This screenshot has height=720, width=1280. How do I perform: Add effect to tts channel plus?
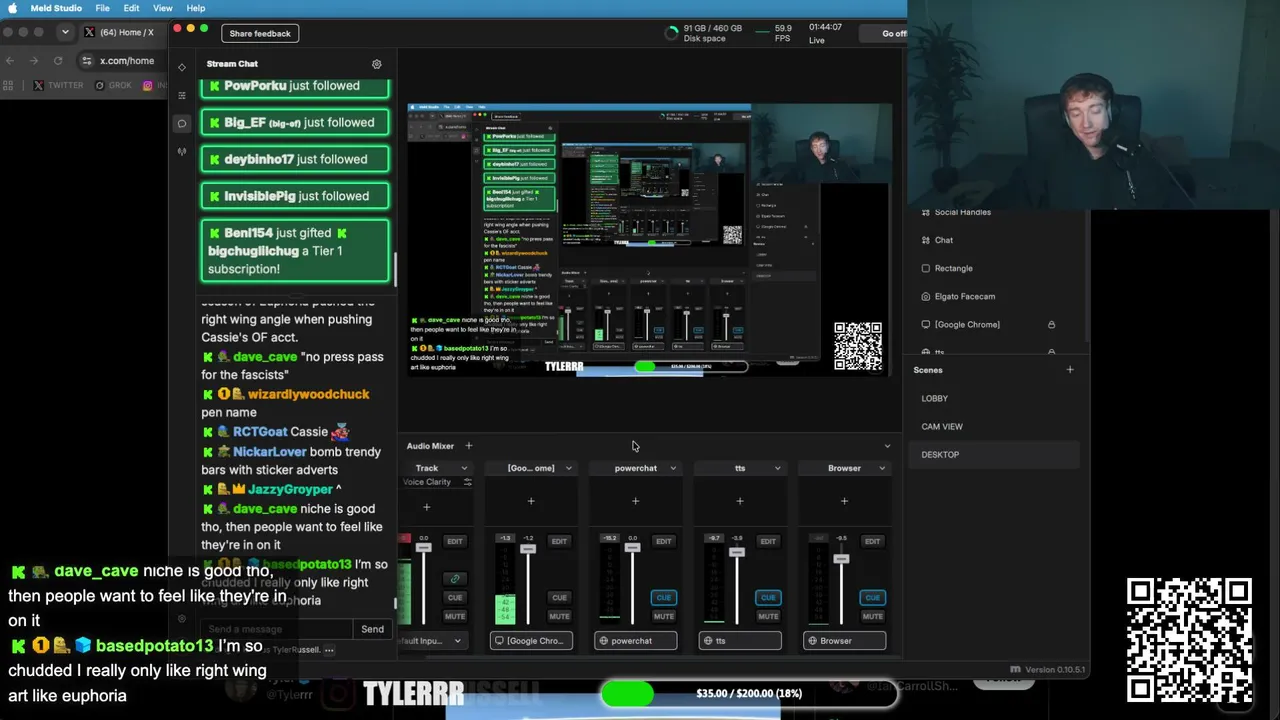coord(740,501)
